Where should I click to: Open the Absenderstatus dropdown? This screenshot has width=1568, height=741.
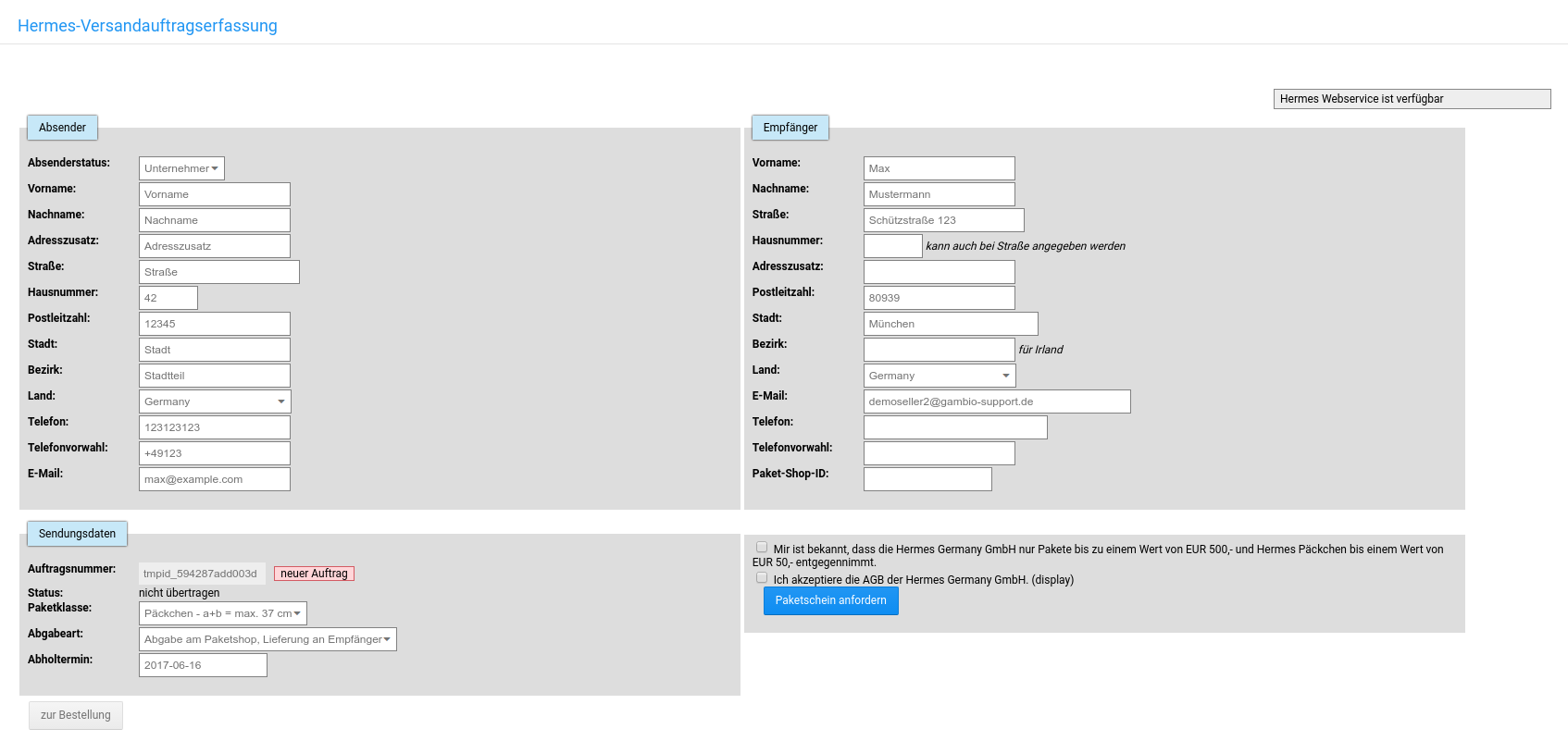(181, 168)
